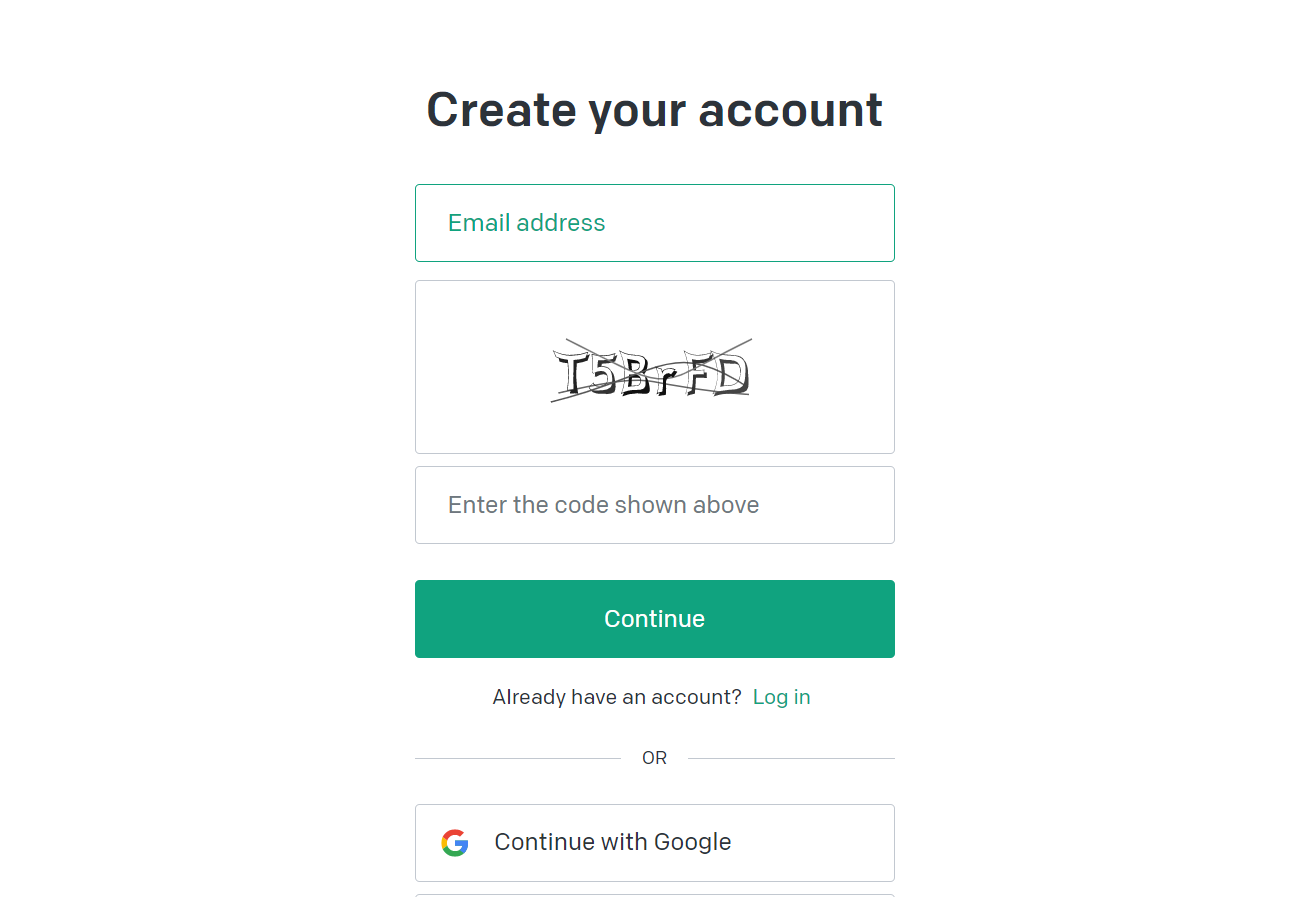Click the distorted captcha code image
Screen dimensions: 1305x897
click(x=651, y=371)
